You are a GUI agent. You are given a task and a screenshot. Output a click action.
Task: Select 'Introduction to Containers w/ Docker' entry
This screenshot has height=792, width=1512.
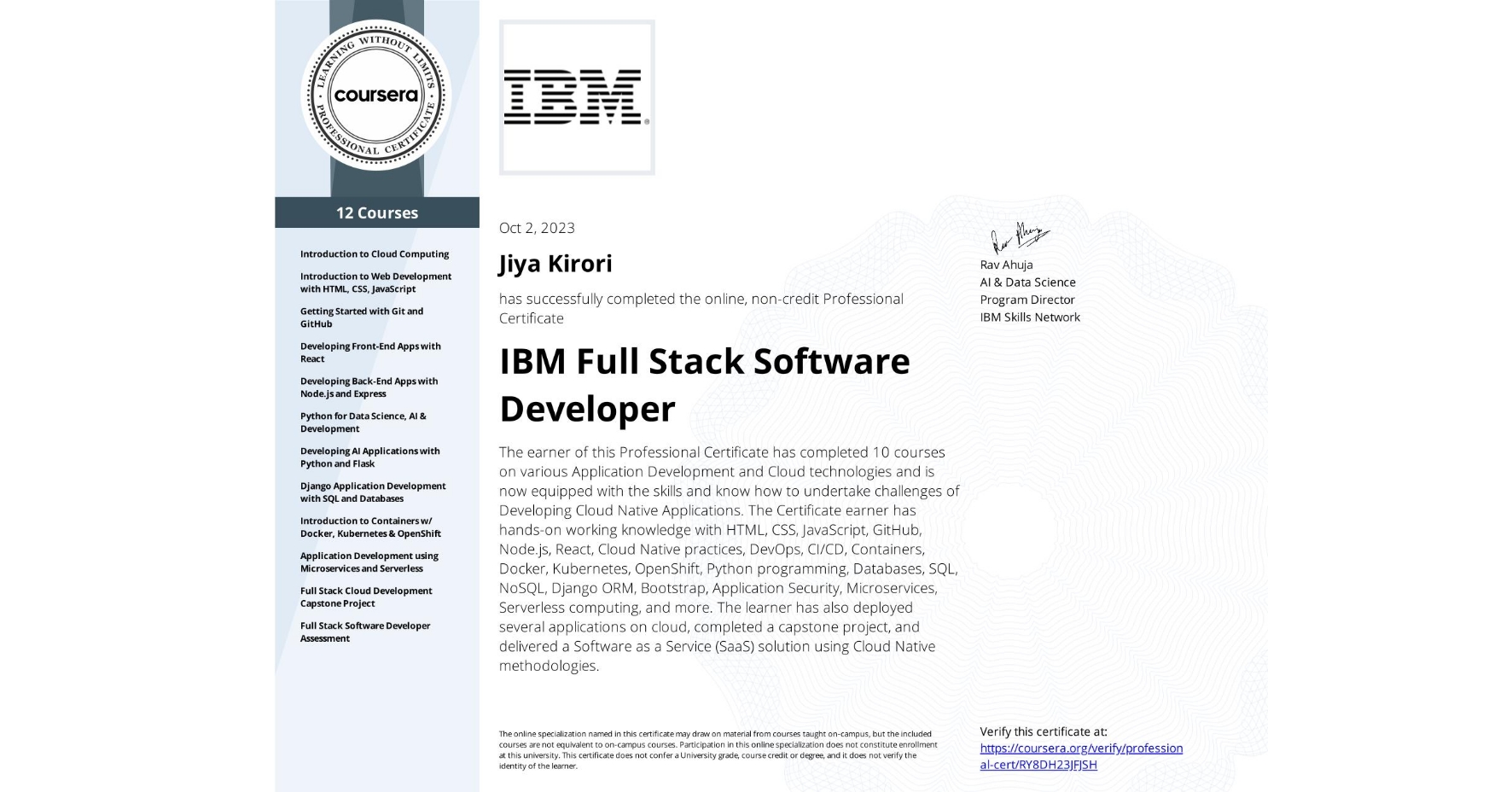[370, 527]
